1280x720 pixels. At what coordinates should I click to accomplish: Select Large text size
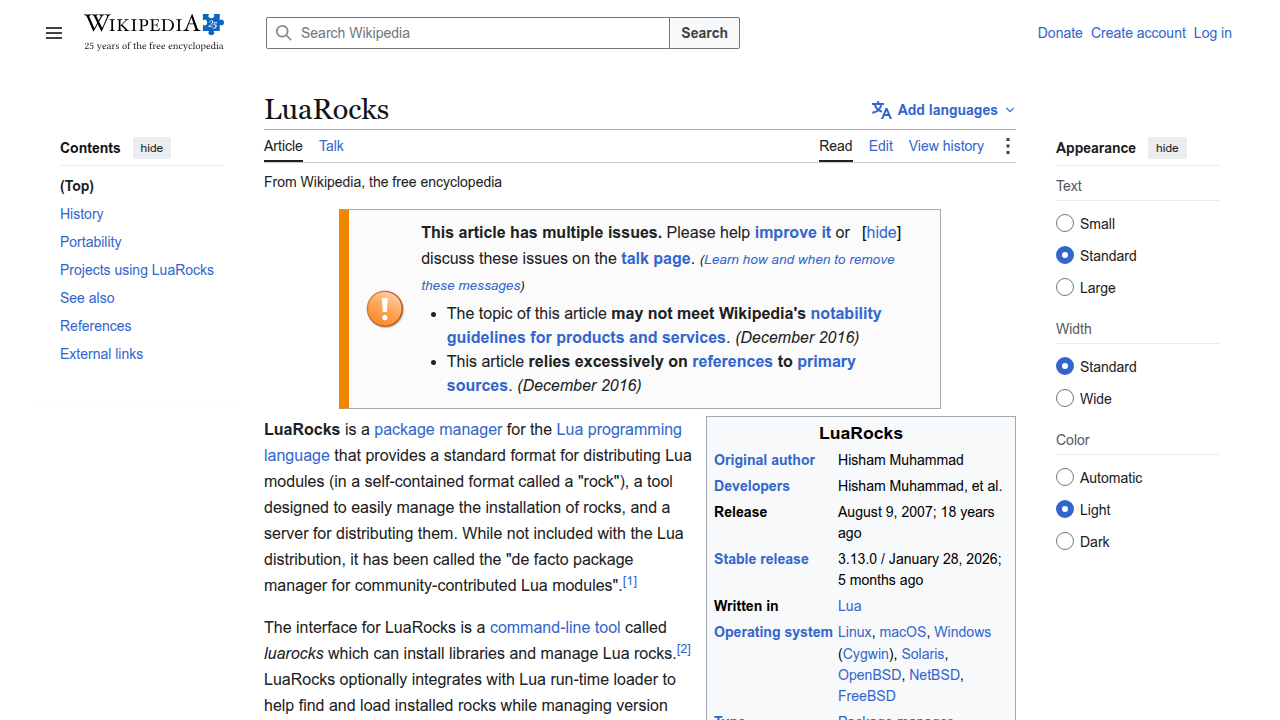point(1065,288)
